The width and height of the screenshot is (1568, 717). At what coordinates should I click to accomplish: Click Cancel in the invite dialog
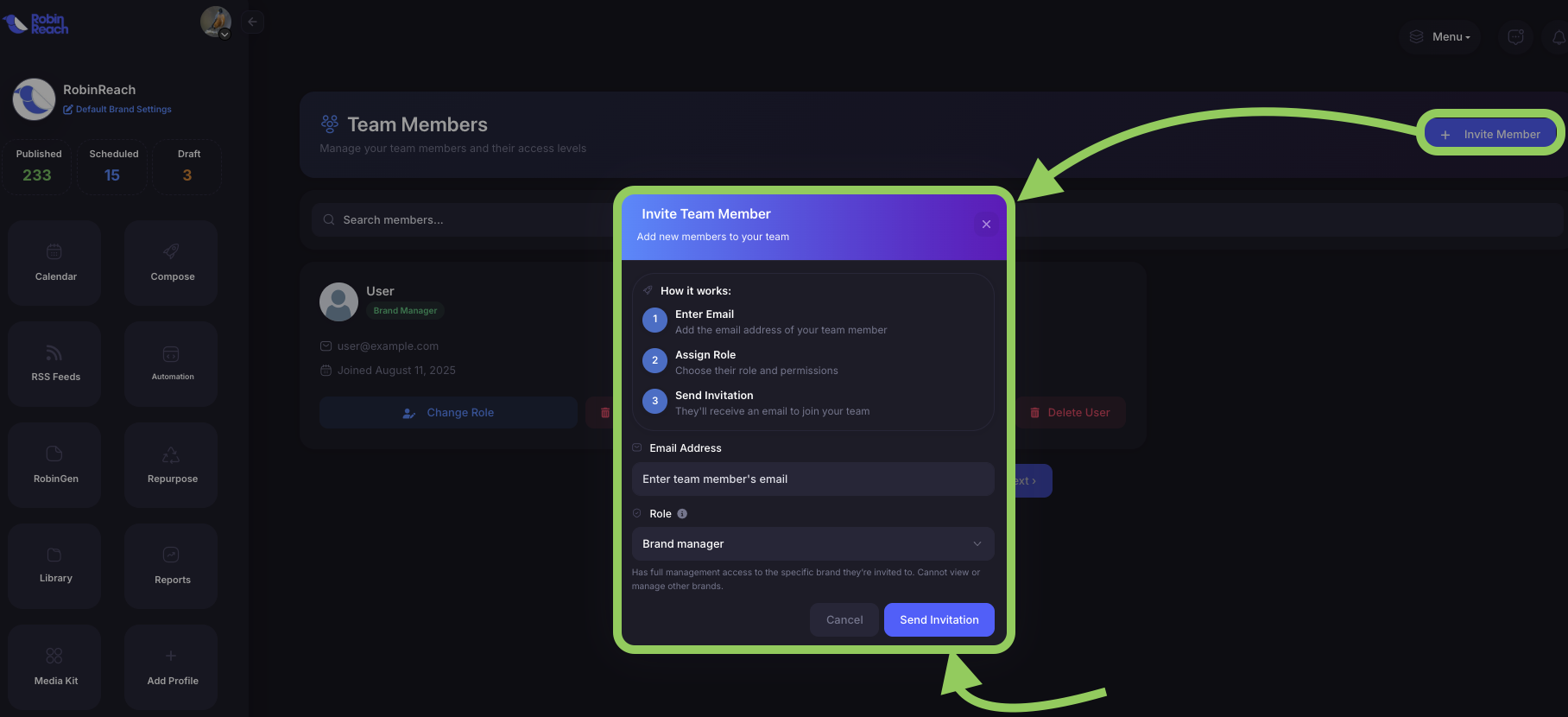(x=844, y=620)
